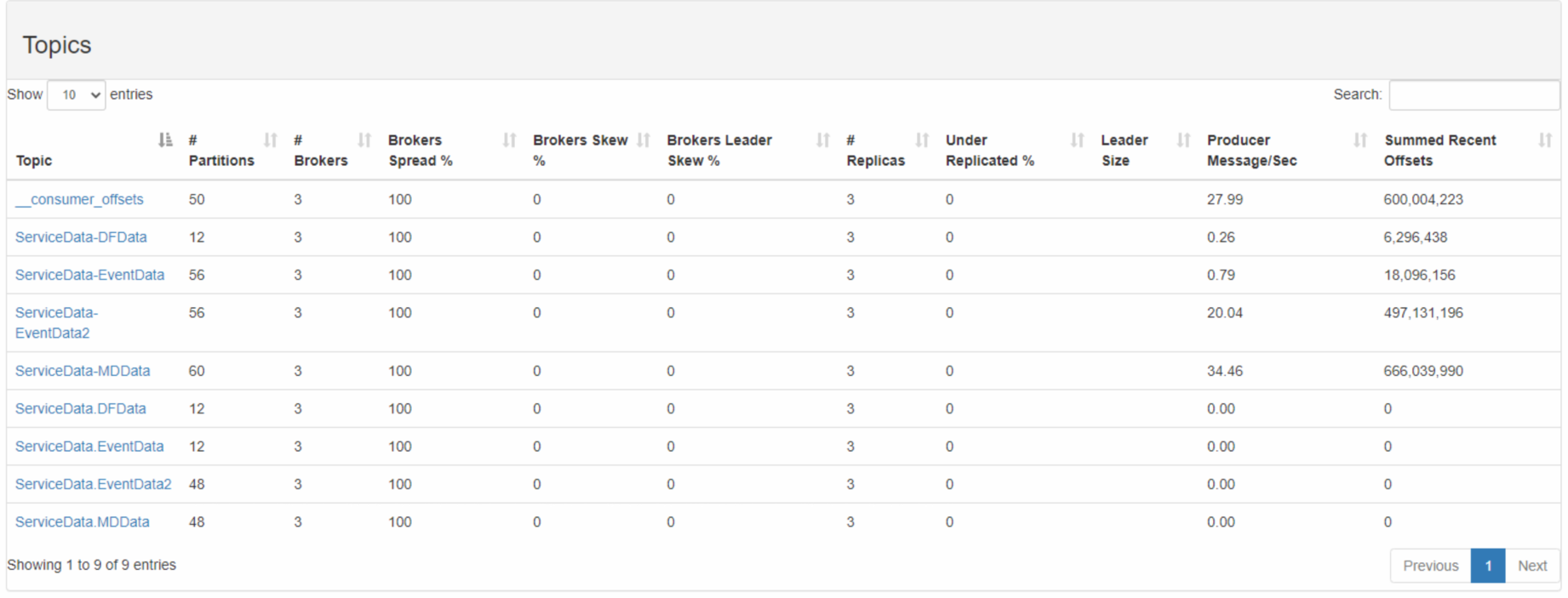Click 'Showing 1 to 9 of 9 entries' text
This screenshot has width=1568, height=598.
click(x=92, y=565)
